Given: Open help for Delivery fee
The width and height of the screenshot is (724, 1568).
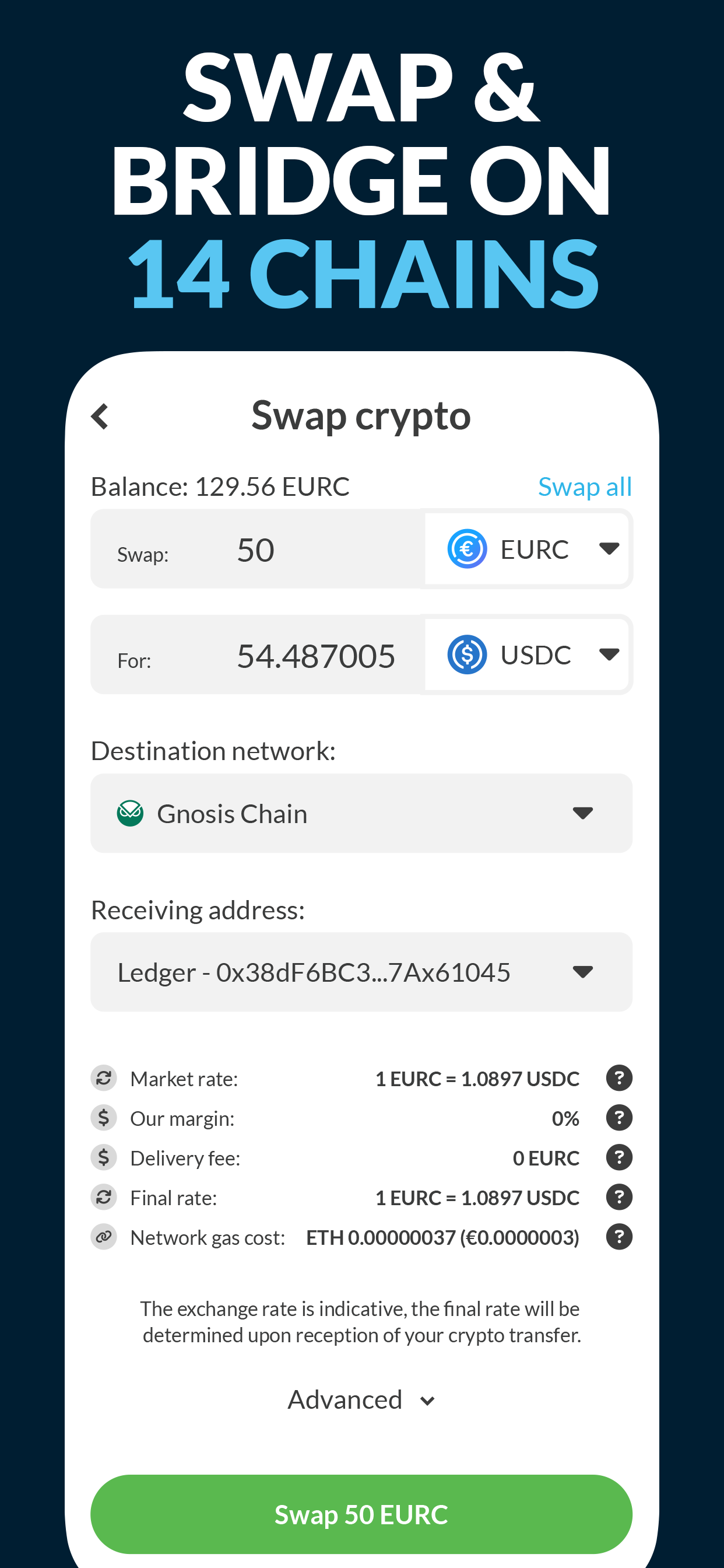Looking at the screenshot, I should 619,1158.
